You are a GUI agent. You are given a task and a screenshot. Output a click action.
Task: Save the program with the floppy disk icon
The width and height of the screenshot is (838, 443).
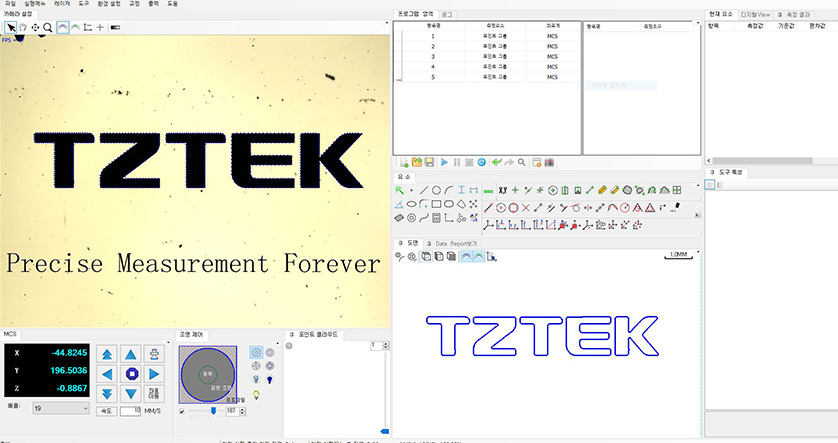pyautogui.click(x=429, y=162)
